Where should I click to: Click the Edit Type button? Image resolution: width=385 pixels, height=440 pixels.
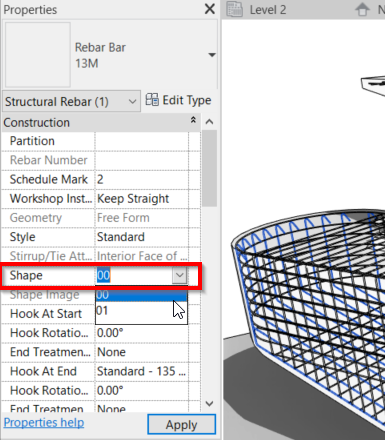point(179,100)
